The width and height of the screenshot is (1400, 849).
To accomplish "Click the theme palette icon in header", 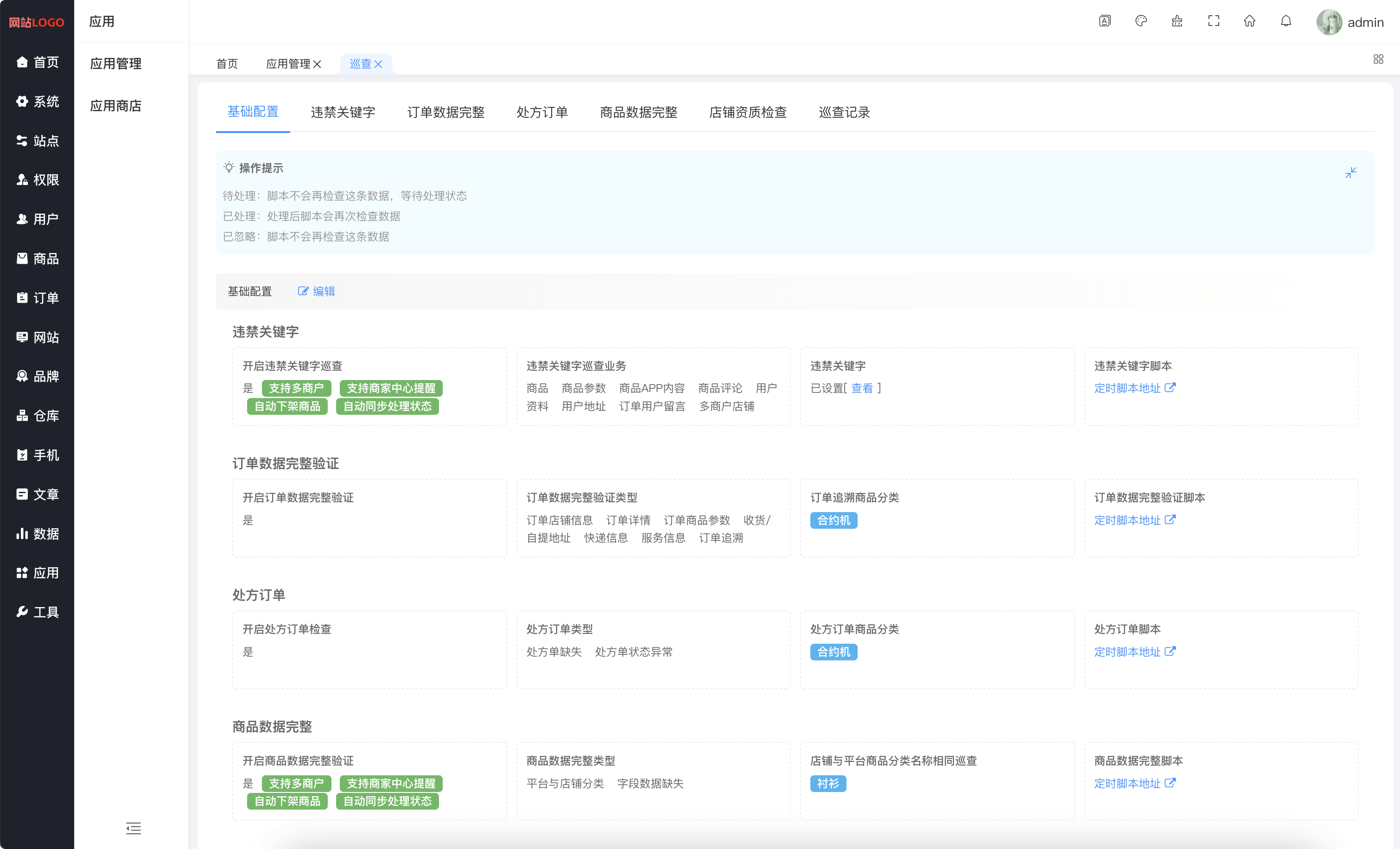I will (1141, 22).
